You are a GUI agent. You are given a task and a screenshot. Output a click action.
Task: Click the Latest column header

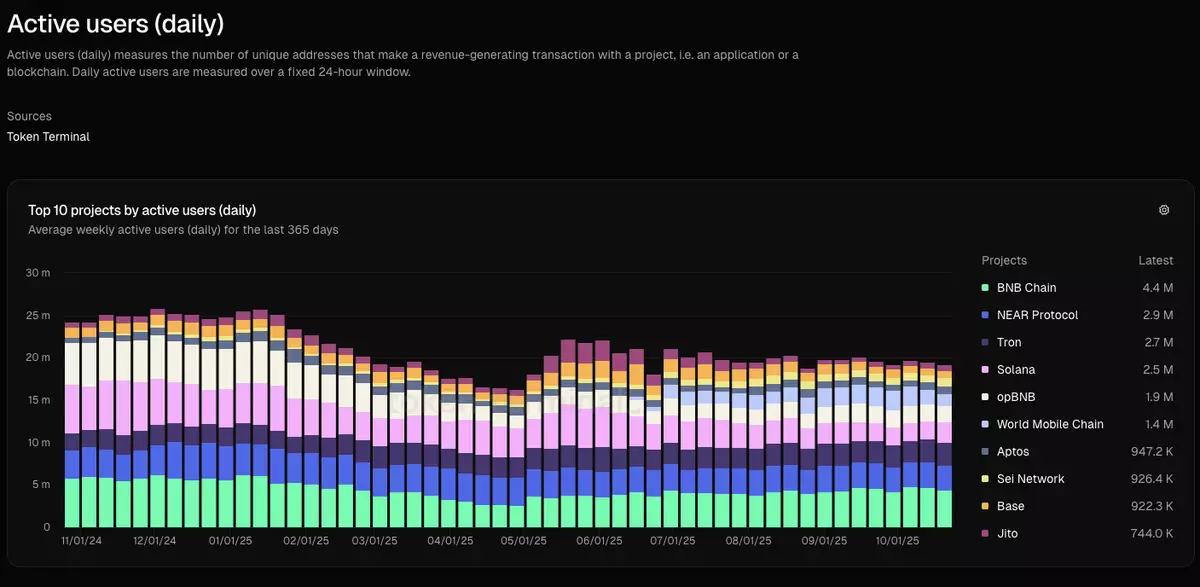(x=1155, y=260)
